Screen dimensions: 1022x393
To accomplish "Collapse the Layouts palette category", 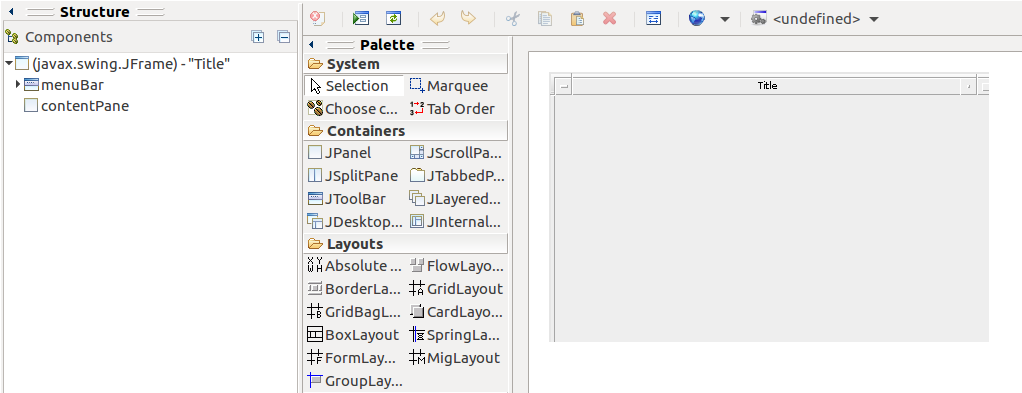I will tap(405, 244).
